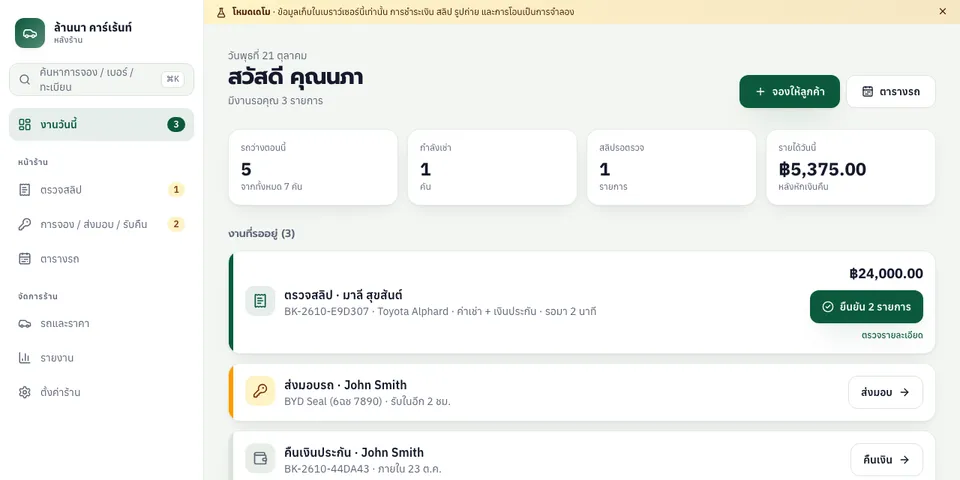Focus the ค้นหาการจอง search field
Screen dimensions: 960x480
[102, 80]
